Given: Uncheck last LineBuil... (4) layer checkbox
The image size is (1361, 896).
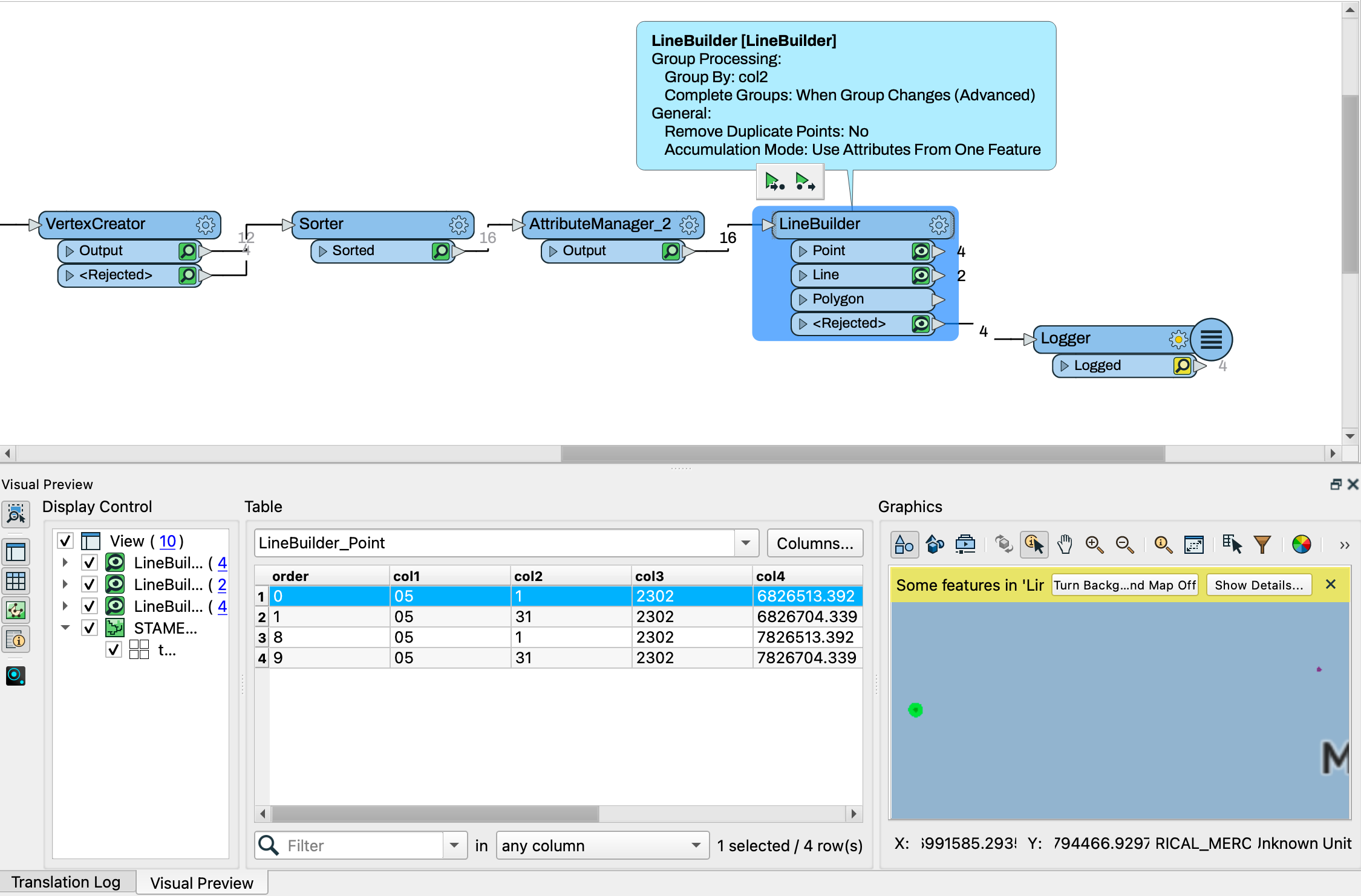Looking at the screenshot, I should pos(90,606).
